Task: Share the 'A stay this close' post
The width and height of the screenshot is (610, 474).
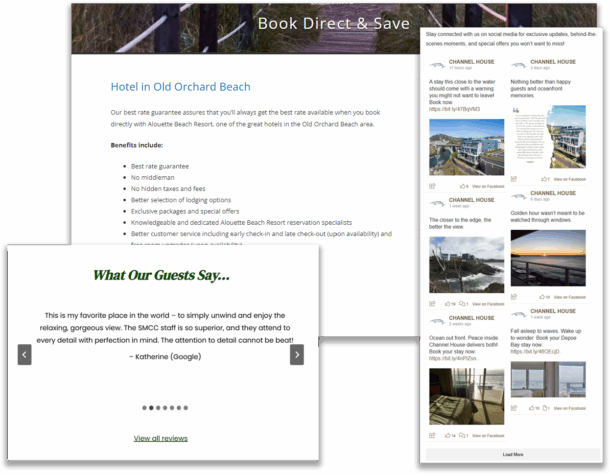Action: coord(432,186)
